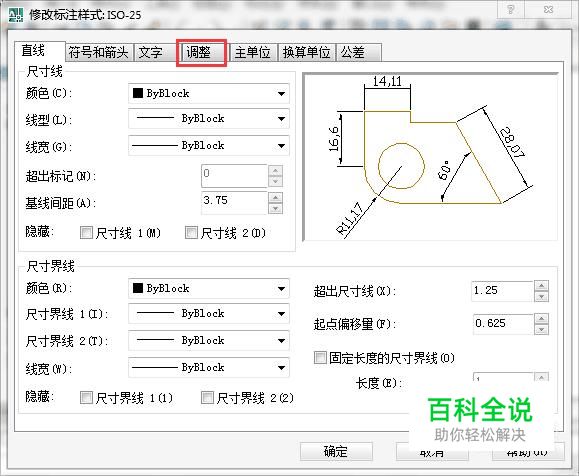Switch to the 调整 tab
The width and height of the screenshot is (579, 476).
click(x=202, y=52)
